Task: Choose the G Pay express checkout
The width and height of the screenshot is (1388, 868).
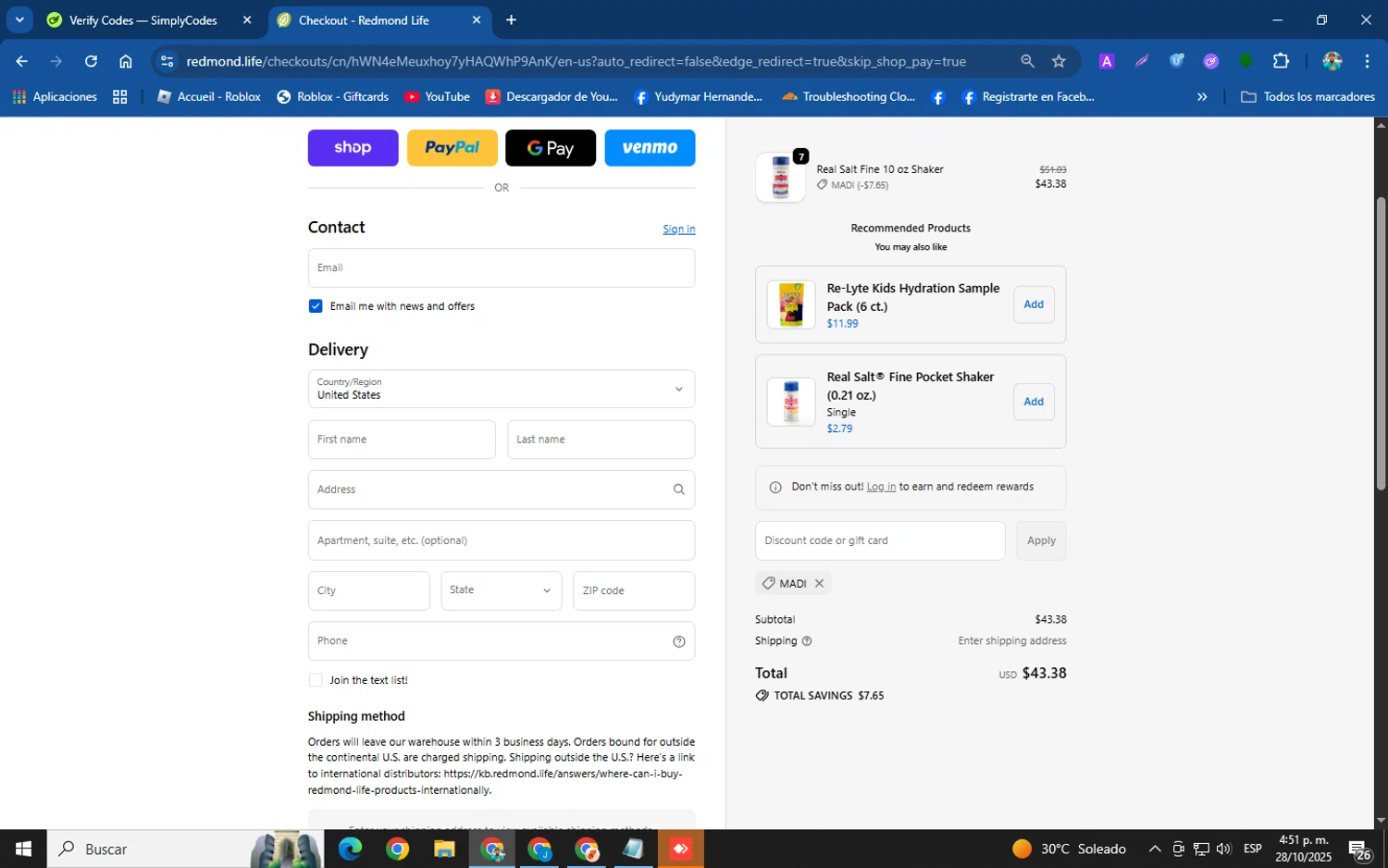Action: (551, 148)
